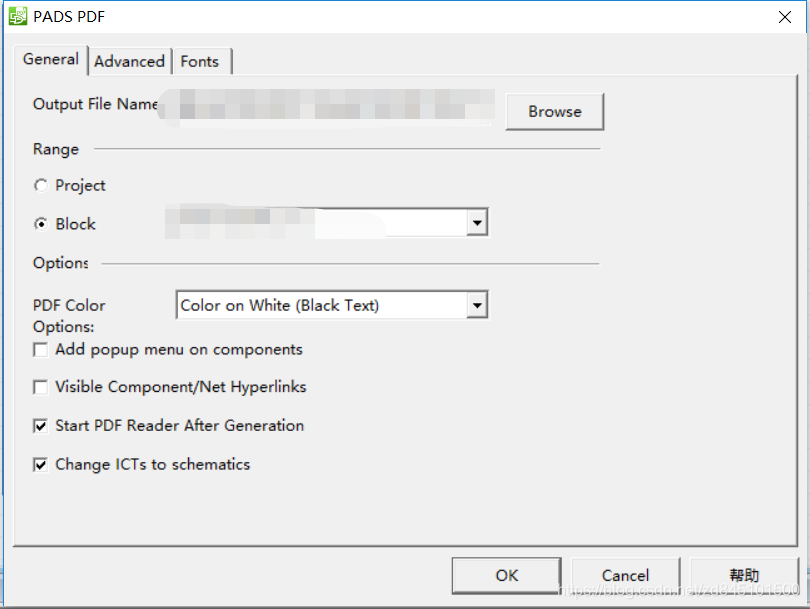810x609 pixels.
Task: Open the Advanced tab
Action: pos(129,61)
